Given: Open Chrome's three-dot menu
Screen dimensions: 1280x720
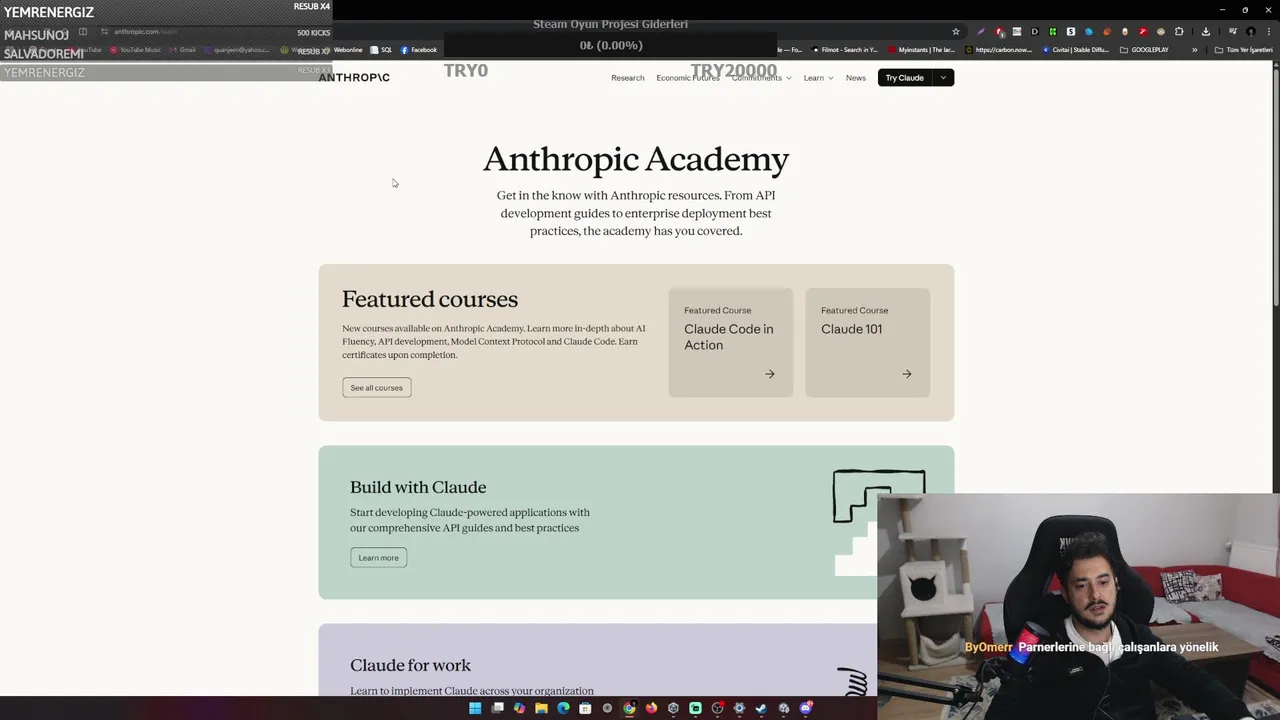Looking at the screenshot, I should coord(1269,31).
